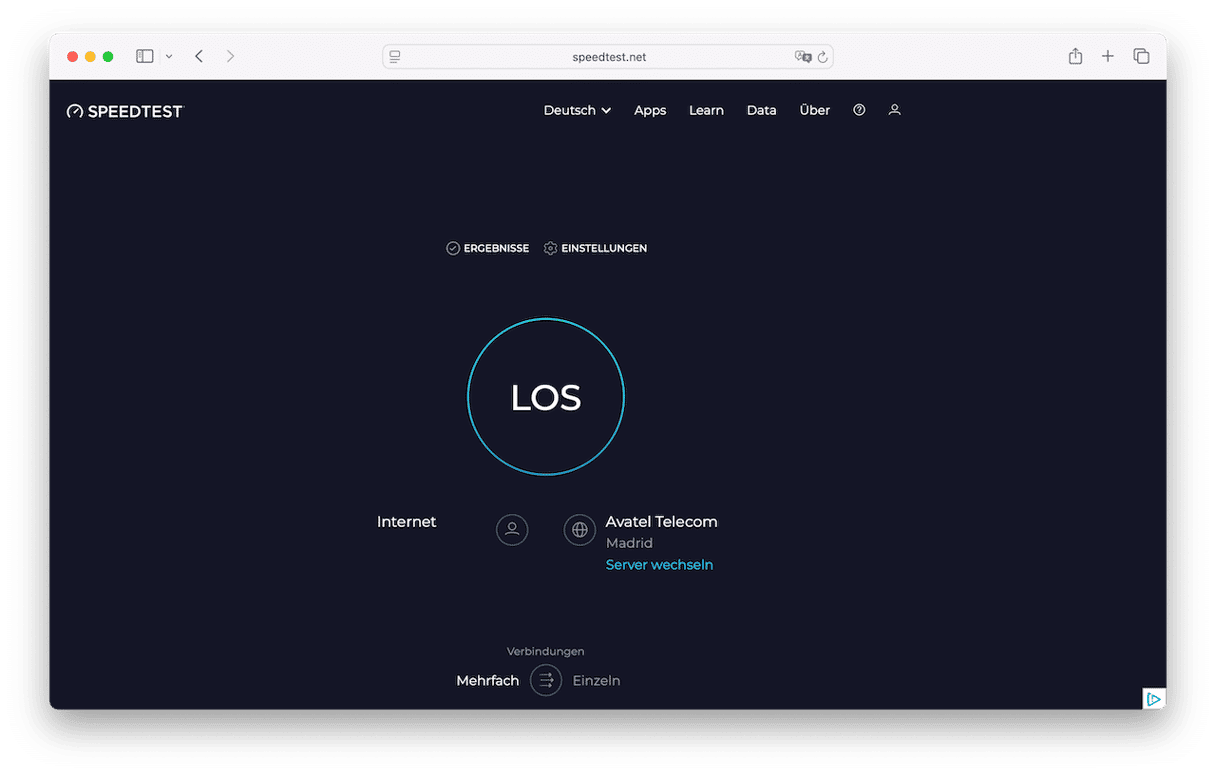Expand the Deutsch language dropdown
Viewport: 1216px width, 775px height.
click(x=577, y=110)
